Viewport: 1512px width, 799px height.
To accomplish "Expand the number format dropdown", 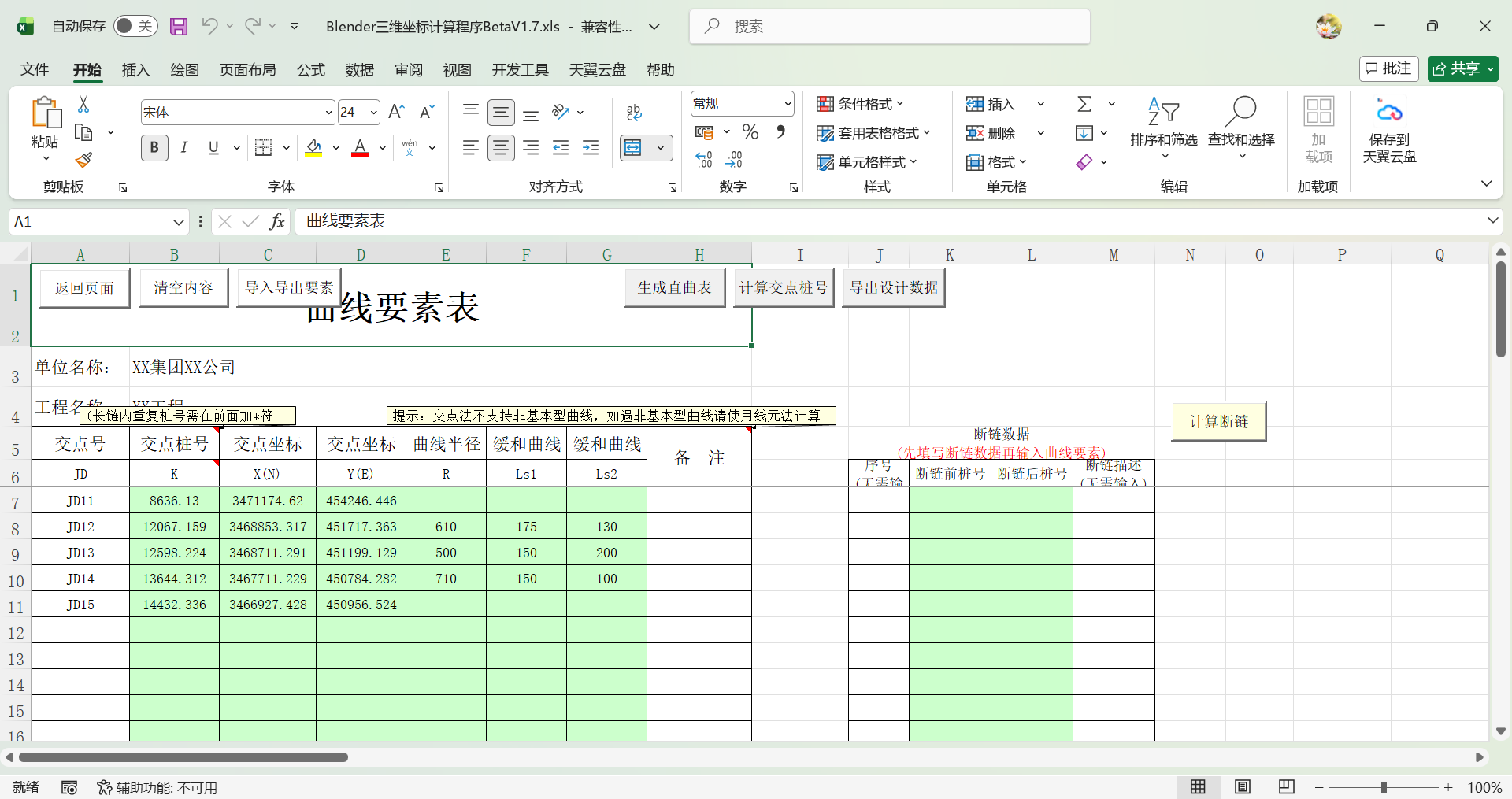I will pos(787,104).
